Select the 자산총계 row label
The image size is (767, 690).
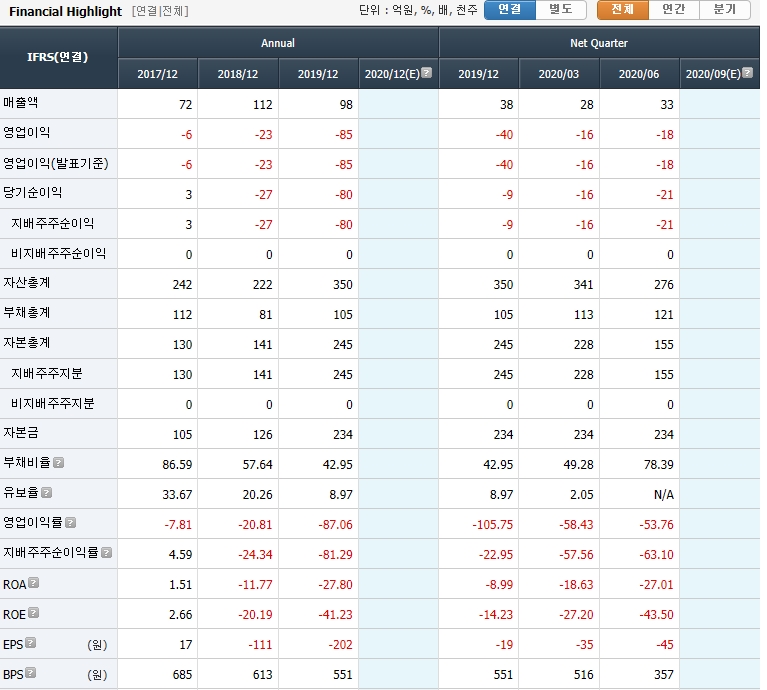pyautogui.click(x=26, y=283)
